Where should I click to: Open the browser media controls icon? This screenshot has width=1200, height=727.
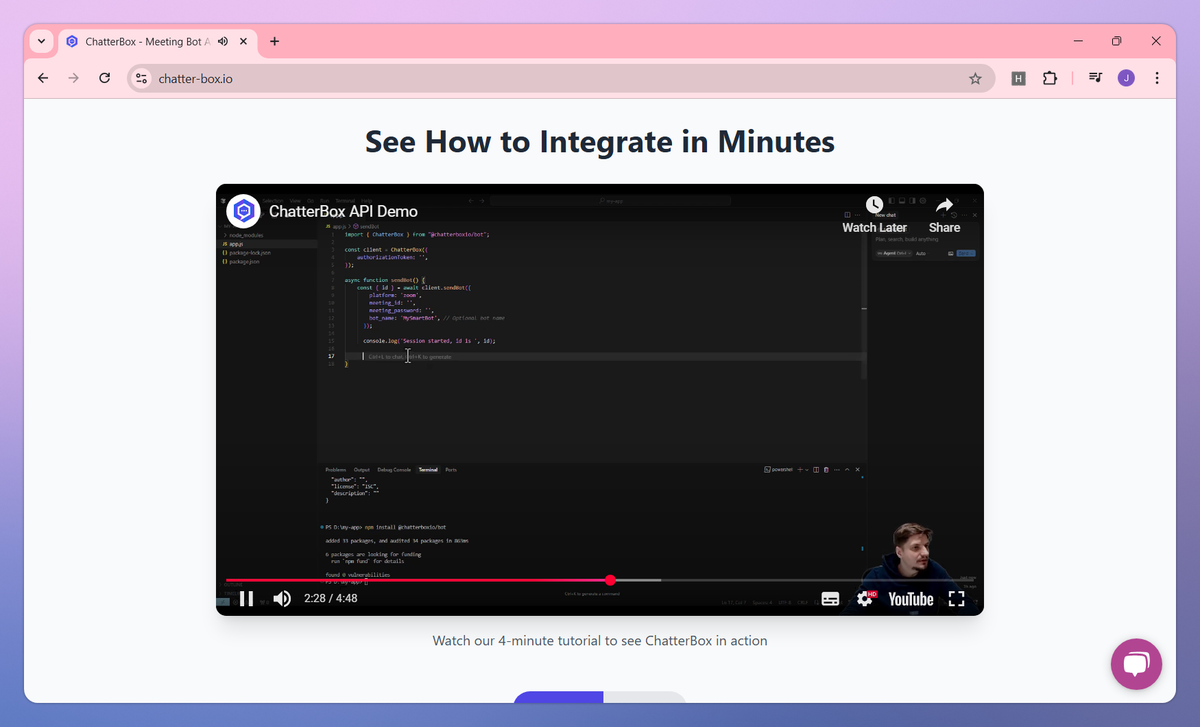coord(1096,78)
